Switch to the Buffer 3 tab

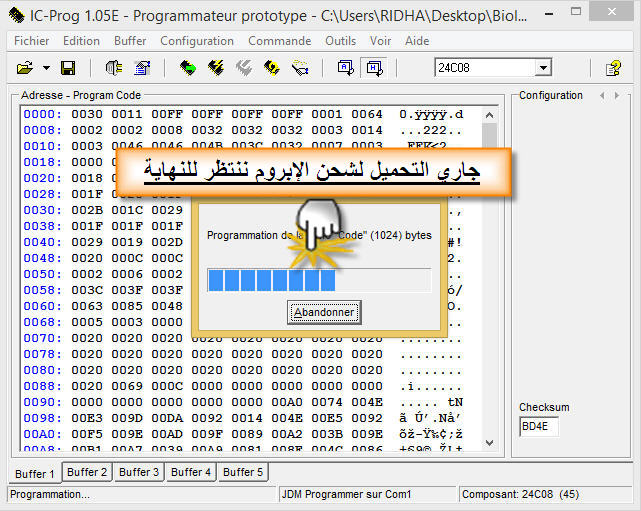(139, 472)
